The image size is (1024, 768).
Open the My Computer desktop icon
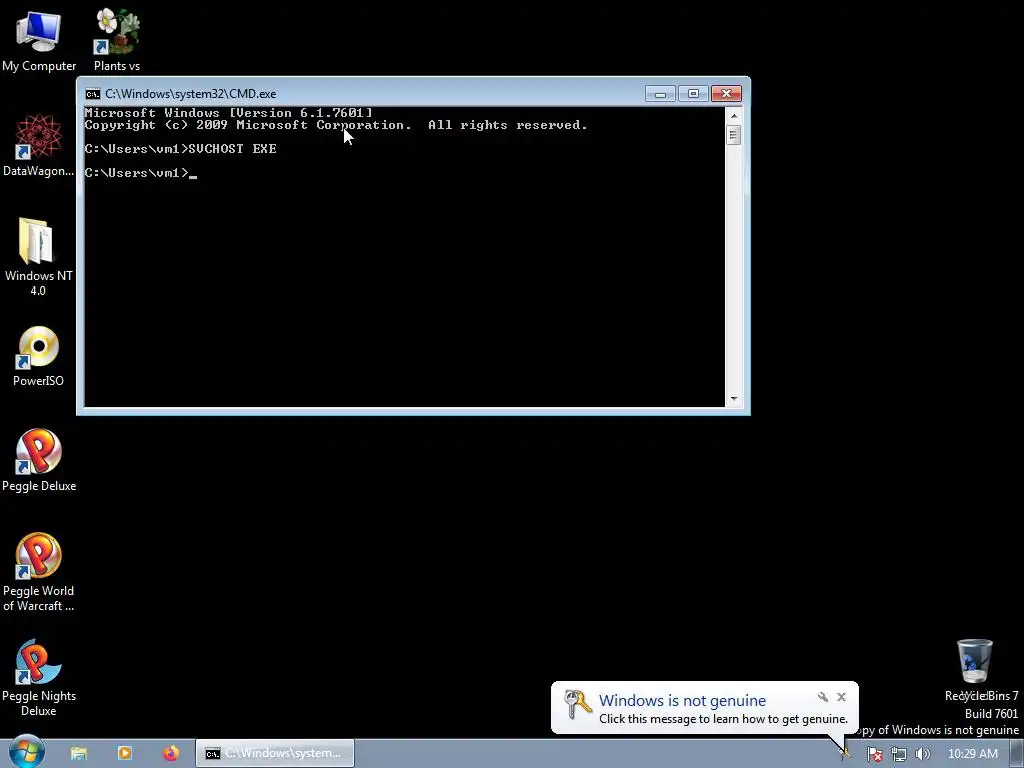tap(39, 40)
